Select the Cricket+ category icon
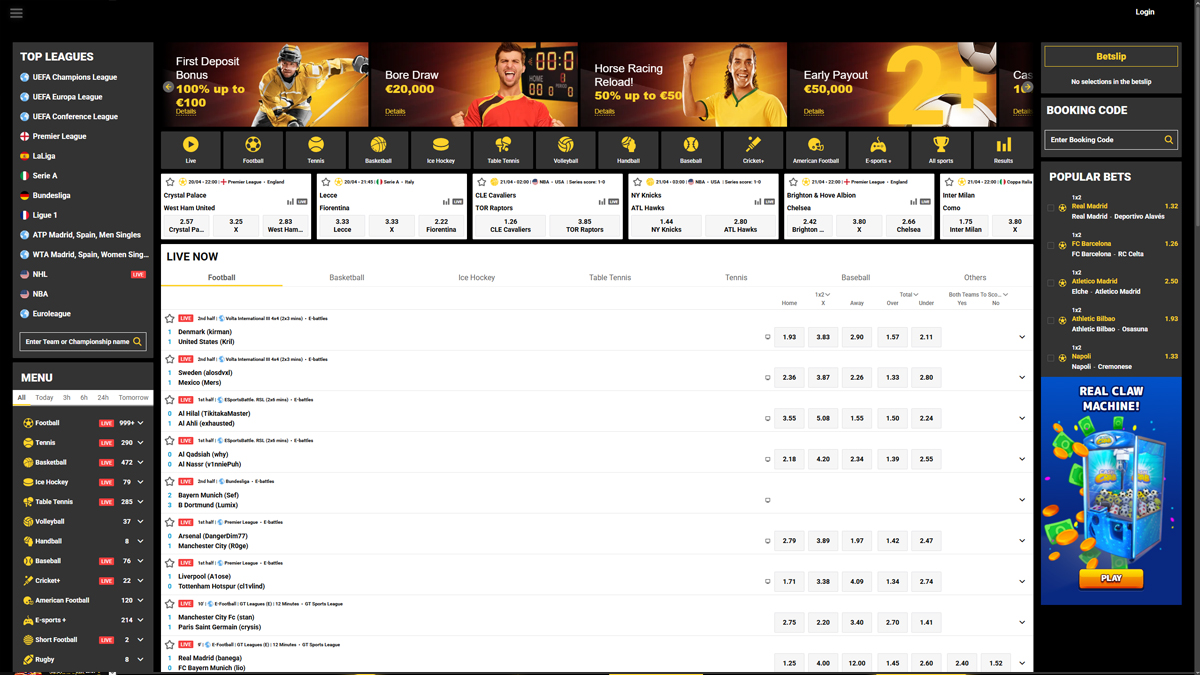The image size is (1200, 675). point(753,145)
